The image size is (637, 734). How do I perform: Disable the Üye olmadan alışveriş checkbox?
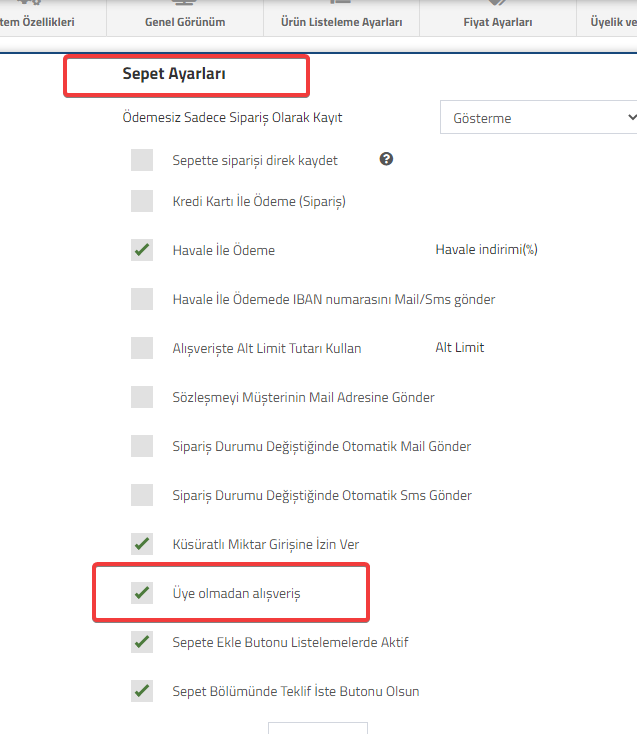coord(142,593)
